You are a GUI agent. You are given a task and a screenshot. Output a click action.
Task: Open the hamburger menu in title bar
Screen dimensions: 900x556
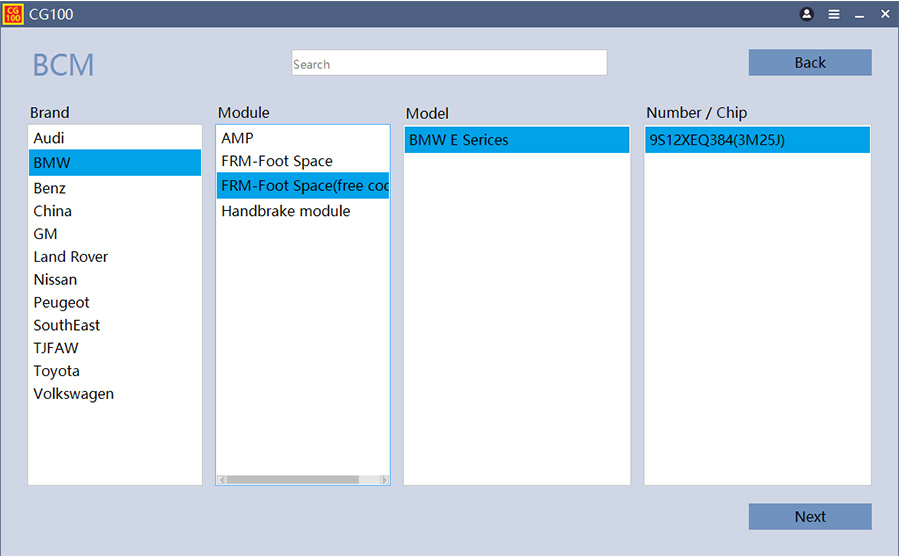(x=834, y=14)
